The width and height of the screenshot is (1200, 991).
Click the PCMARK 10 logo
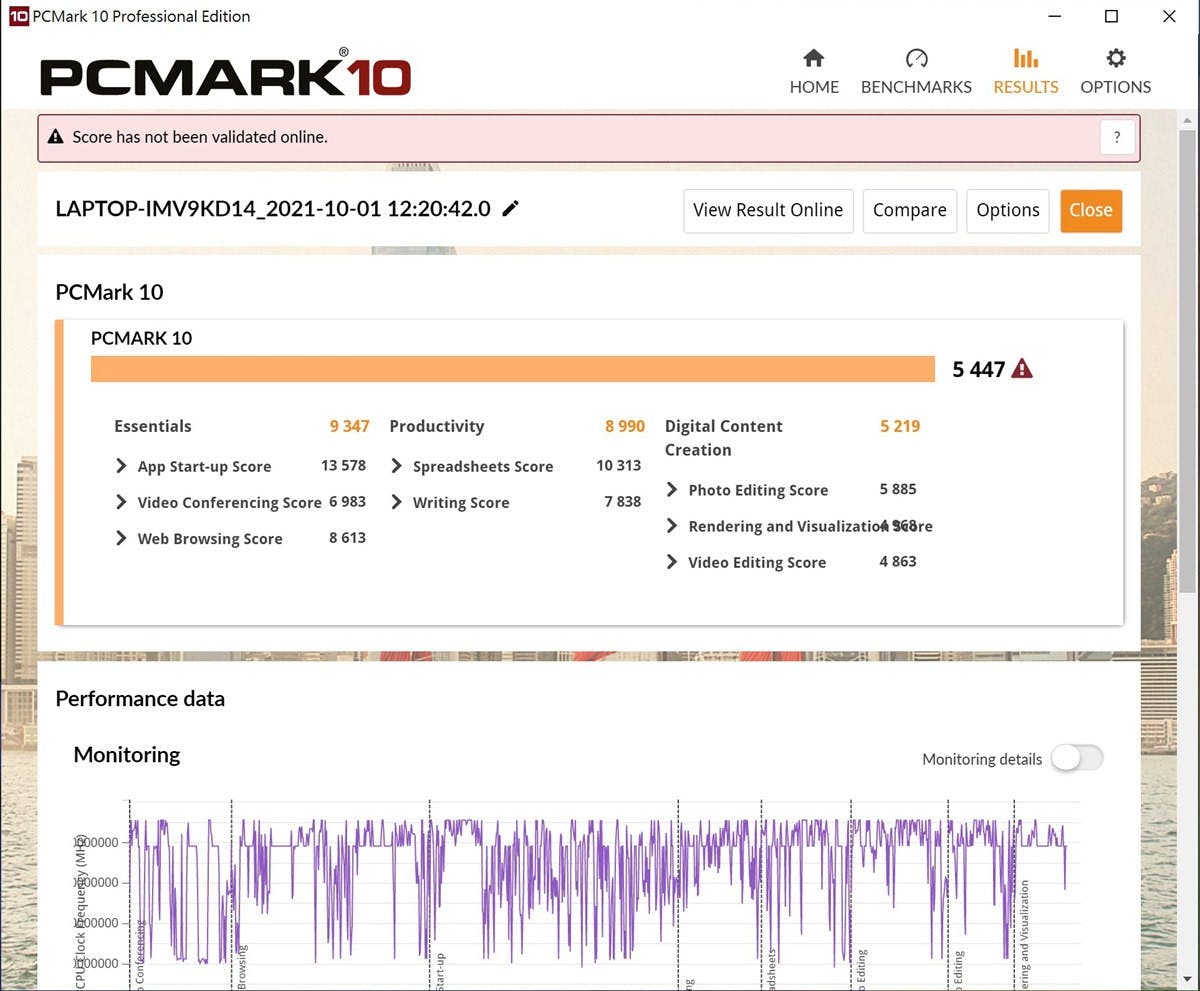click(225, 75)
